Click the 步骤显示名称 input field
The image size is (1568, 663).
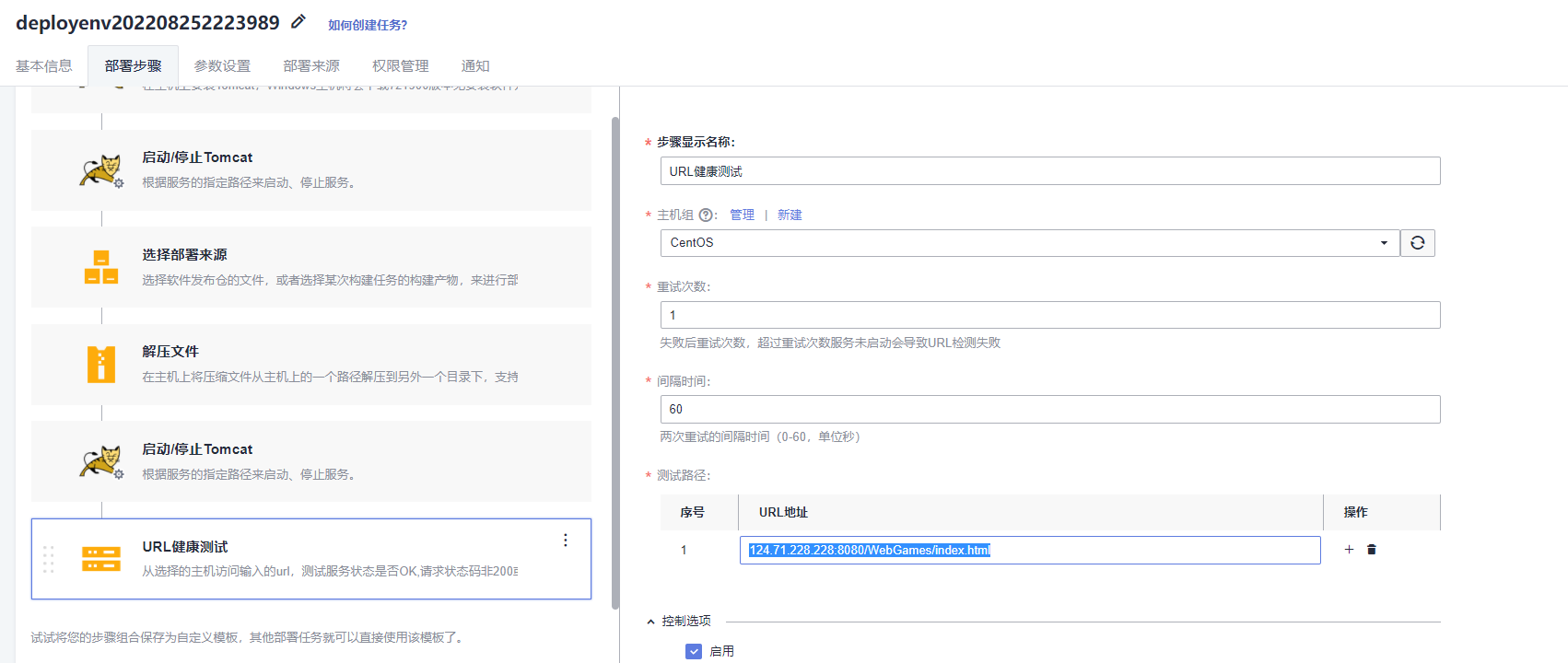click(x=1050, y=171)
